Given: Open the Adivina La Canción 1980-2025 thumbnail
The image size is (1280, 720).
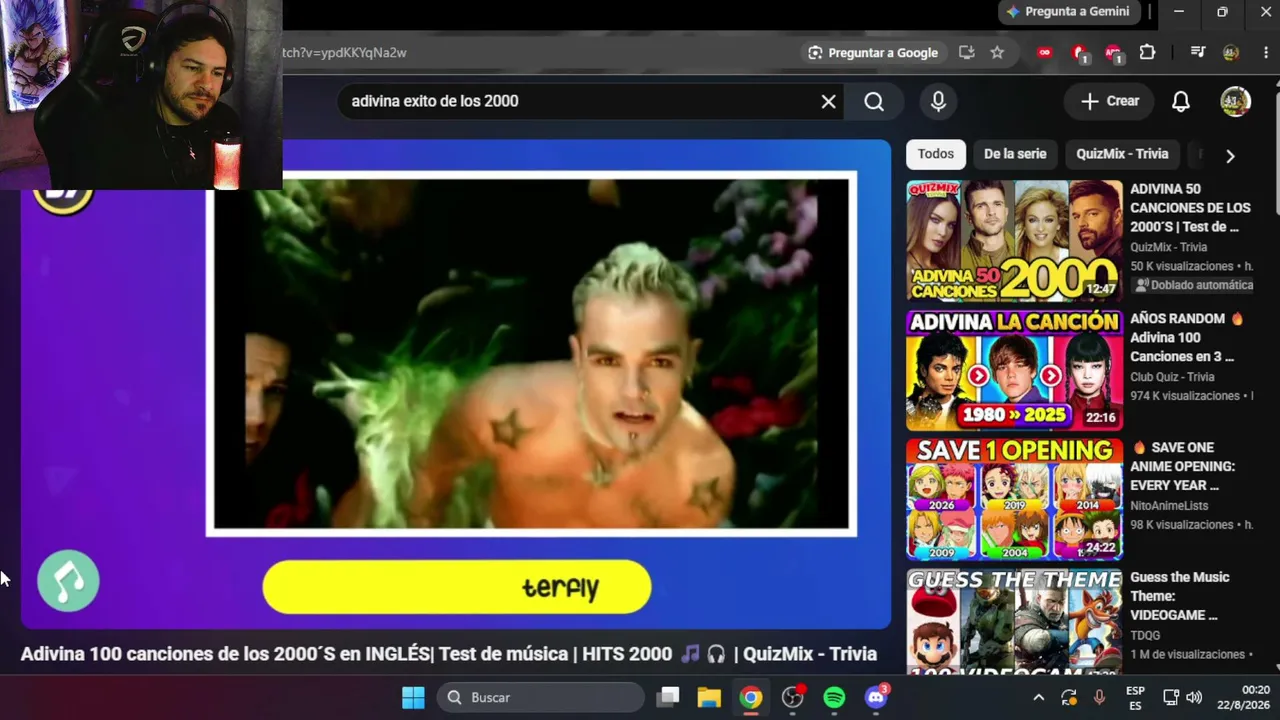Looking at the screenshot, I should coord(1014,370).
